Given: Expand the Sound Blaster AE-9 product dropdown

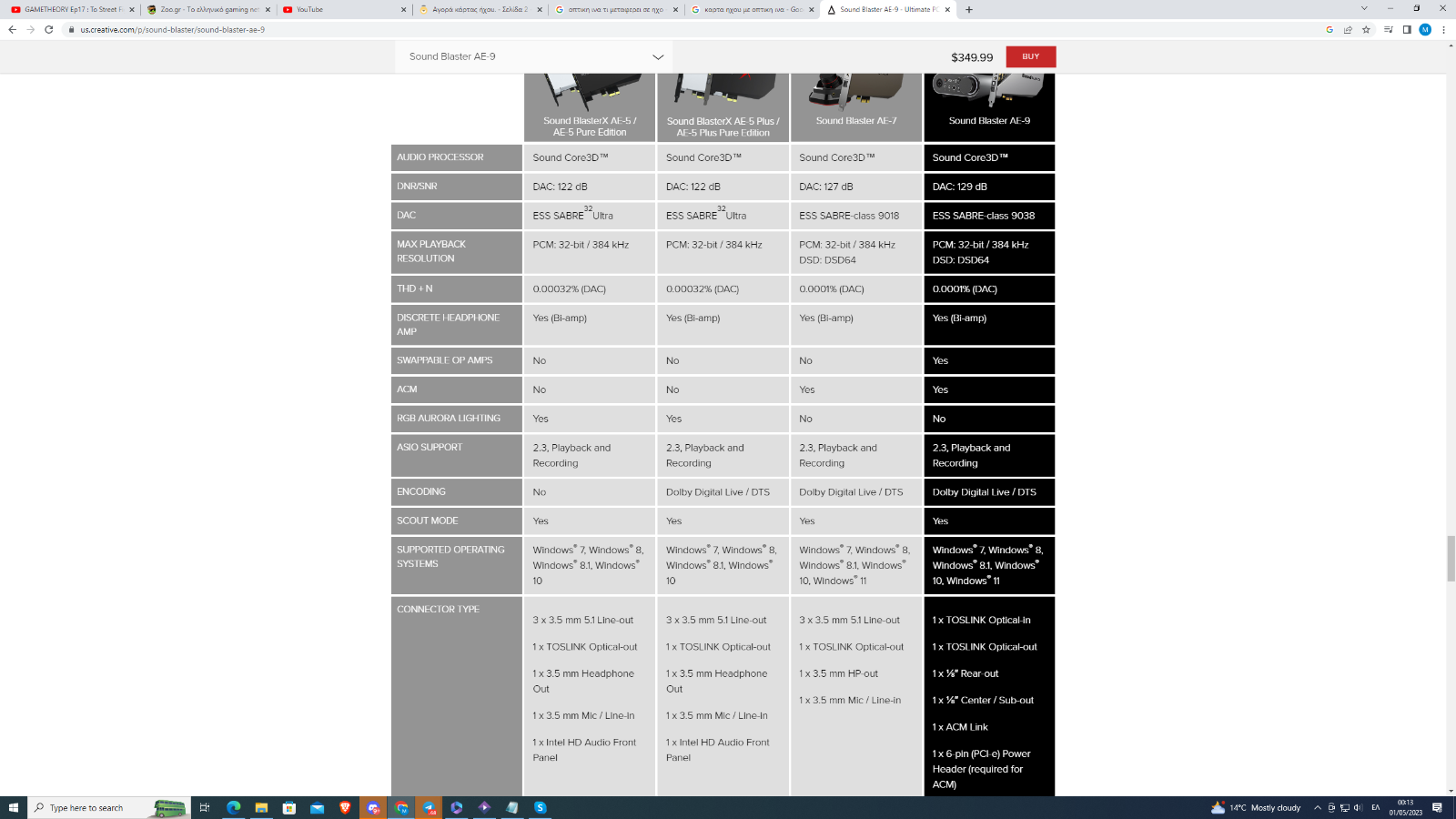Looking at the screenshot, I should (x=533, y=56).
